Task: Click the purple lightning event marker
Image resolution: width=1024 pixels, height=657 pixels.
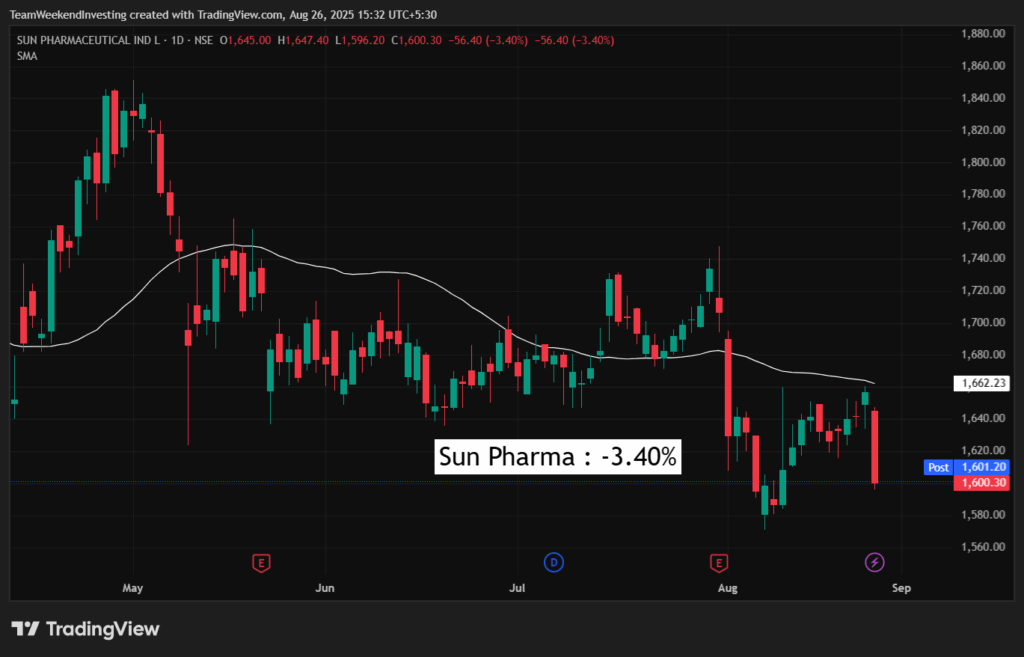Action: 874,562
